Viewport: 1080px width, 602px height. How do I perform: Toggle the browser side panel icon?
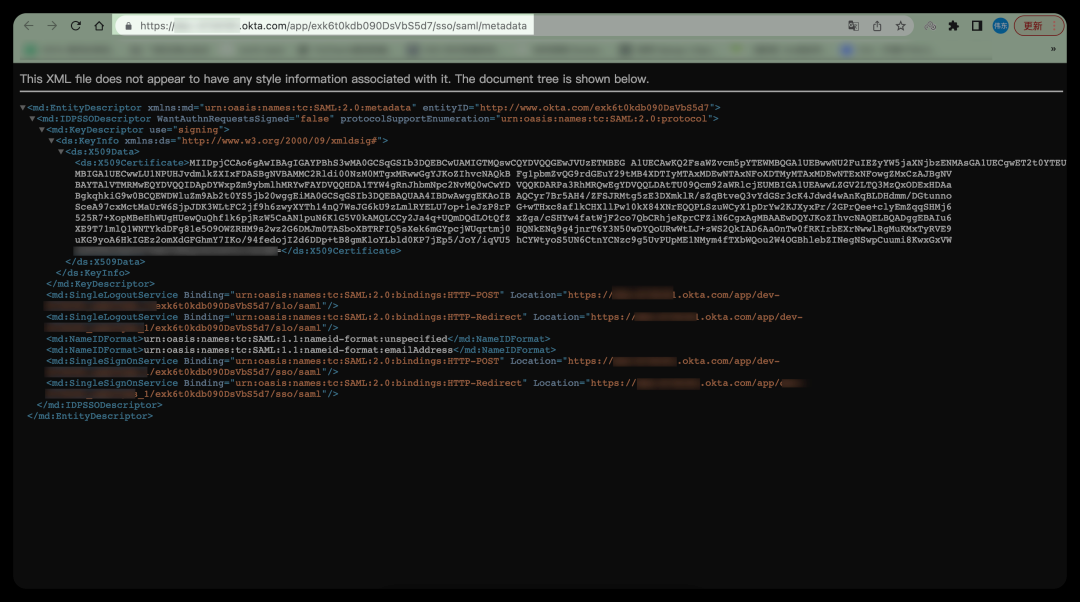click(976, 26)
